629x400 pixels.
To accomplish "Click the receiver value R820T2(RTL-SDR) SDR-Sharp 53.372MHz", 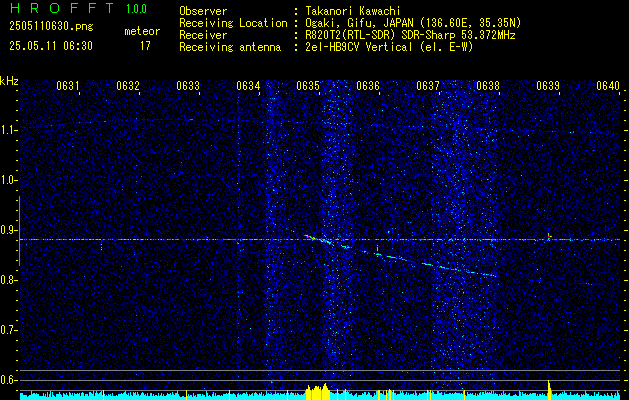I will point(410,35).
